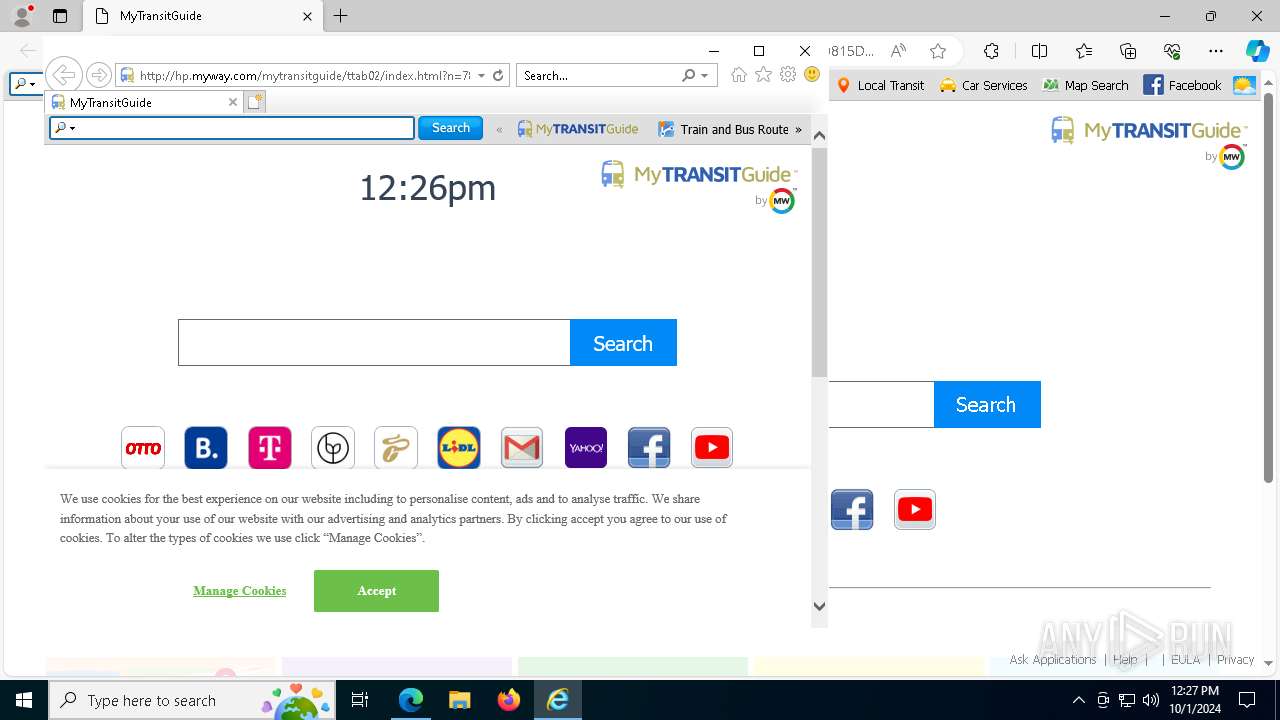Go forward in Internet Explorer
1280x720 pixels.
point(98,75)
